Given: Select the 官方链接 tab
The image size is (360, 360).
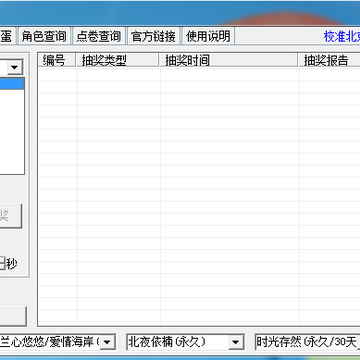Looking at the screenshot, I should click(153, 36).
